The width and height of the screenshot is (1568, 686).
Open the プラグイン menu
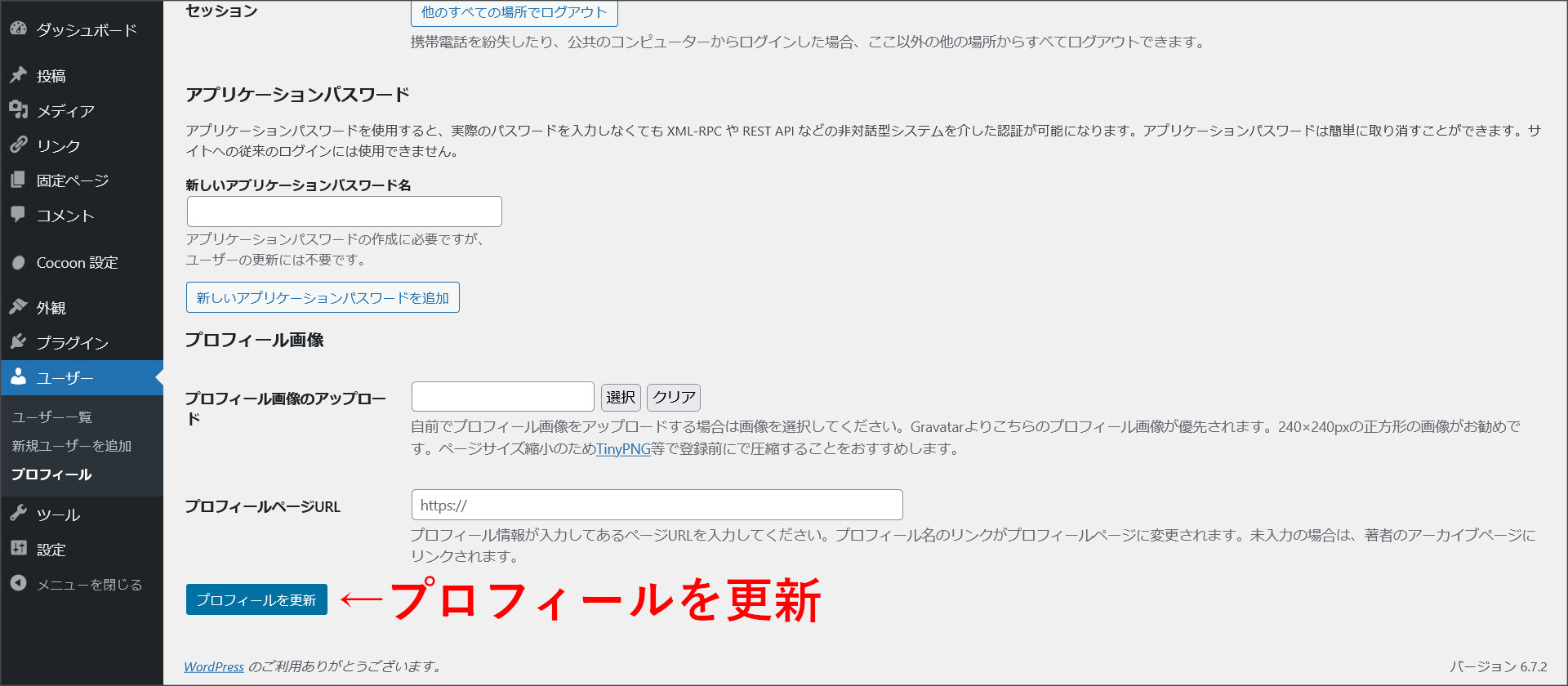click(x=82, y=342)
